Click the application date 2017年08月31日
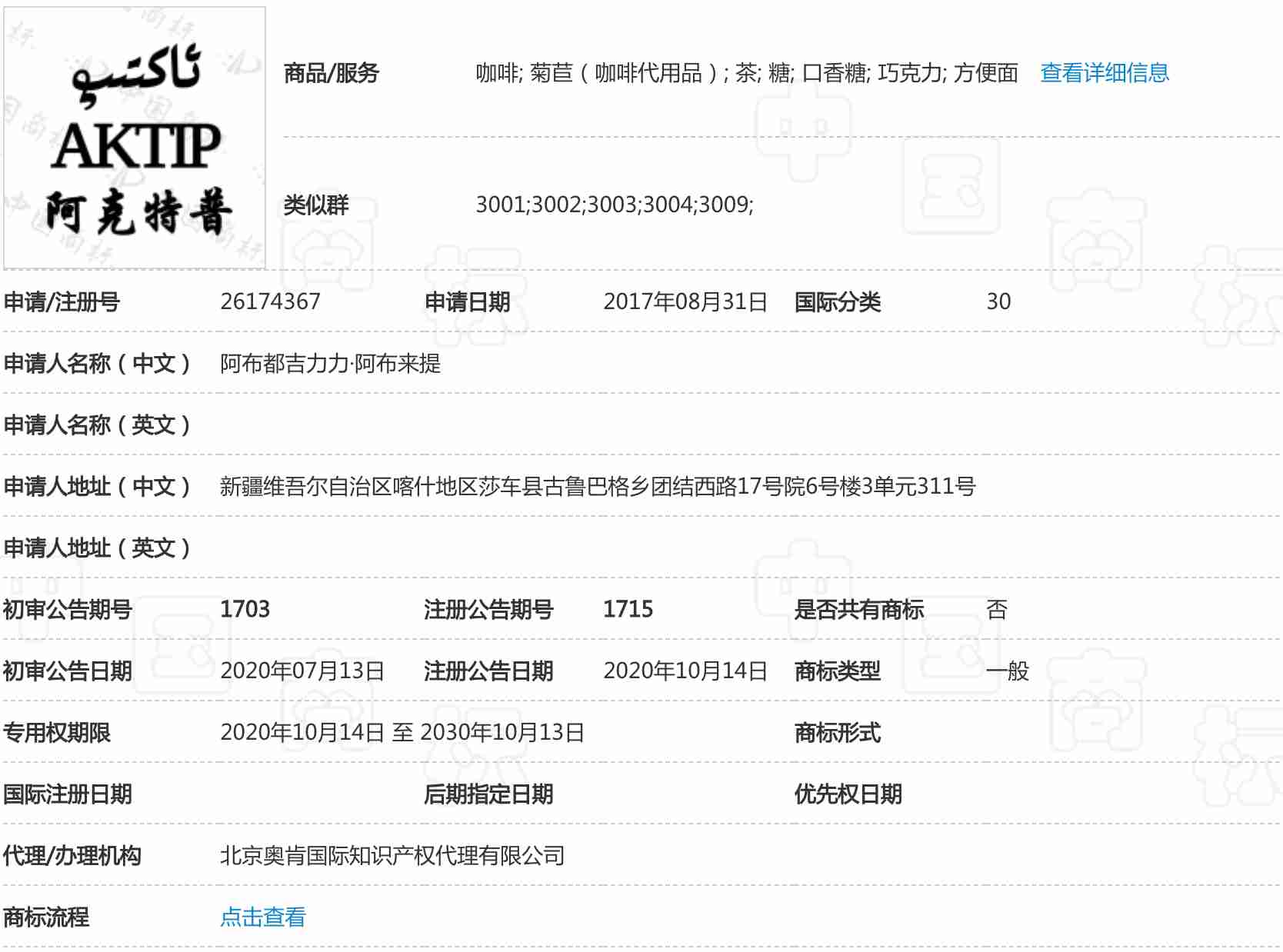 pos(685,301)
